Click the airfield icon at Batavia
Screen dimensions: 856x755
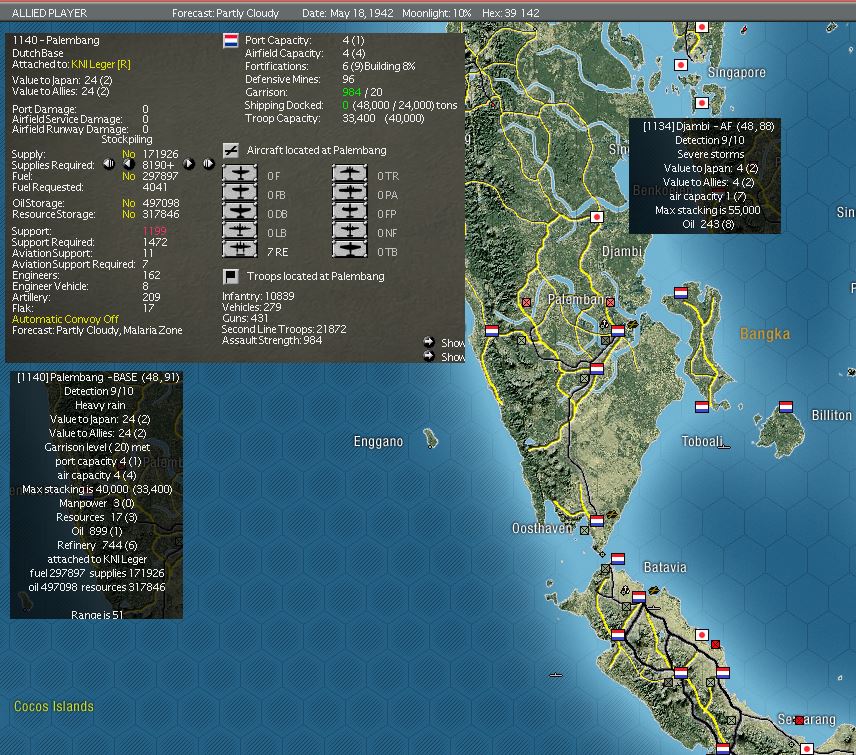tap(653, 591)
